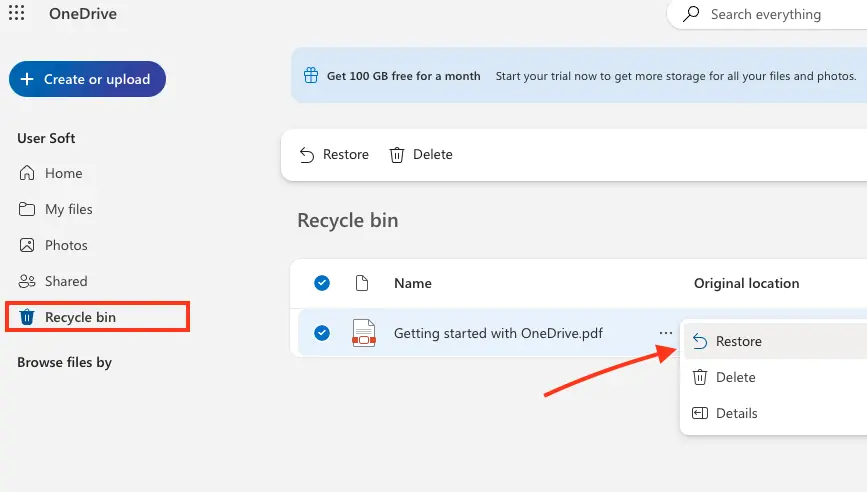Open the app launcher grid icon

point(16,14)
